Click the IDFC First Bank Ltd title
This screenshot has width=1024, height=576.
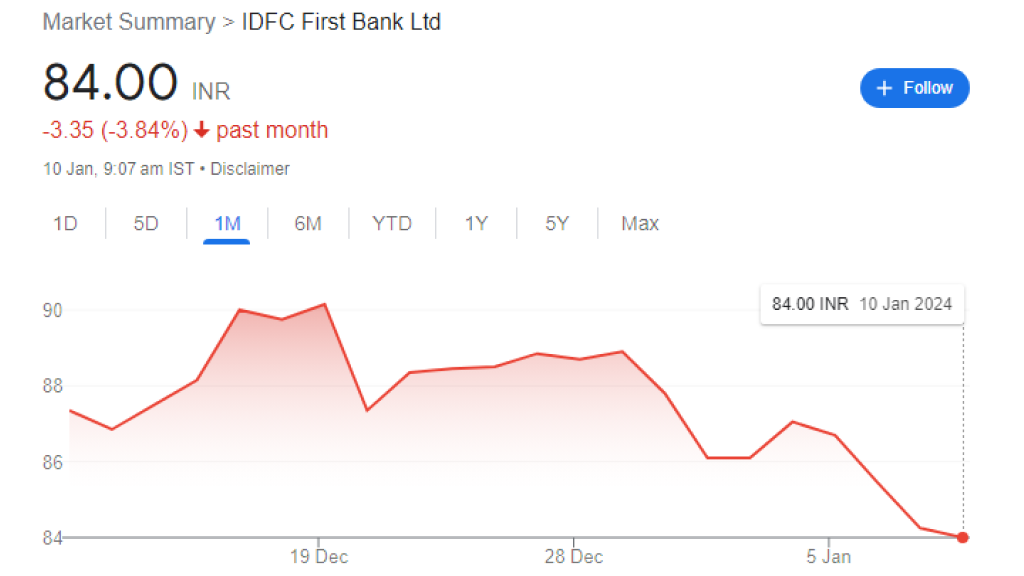point(341,21)
